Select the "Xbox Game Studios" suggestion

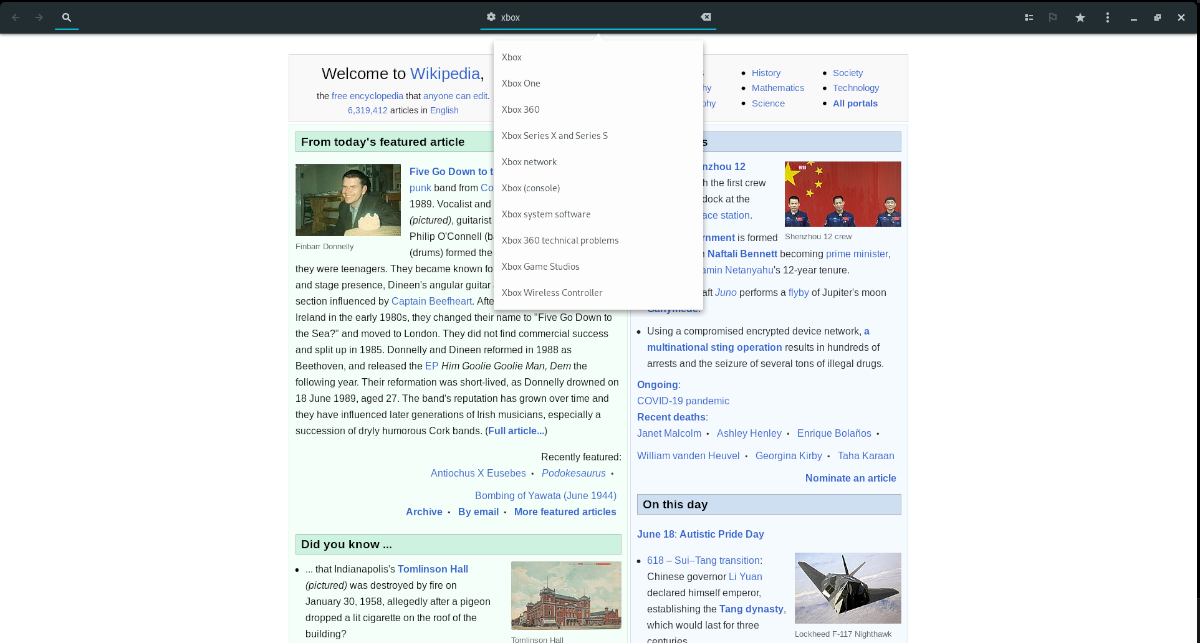[539, 266]
